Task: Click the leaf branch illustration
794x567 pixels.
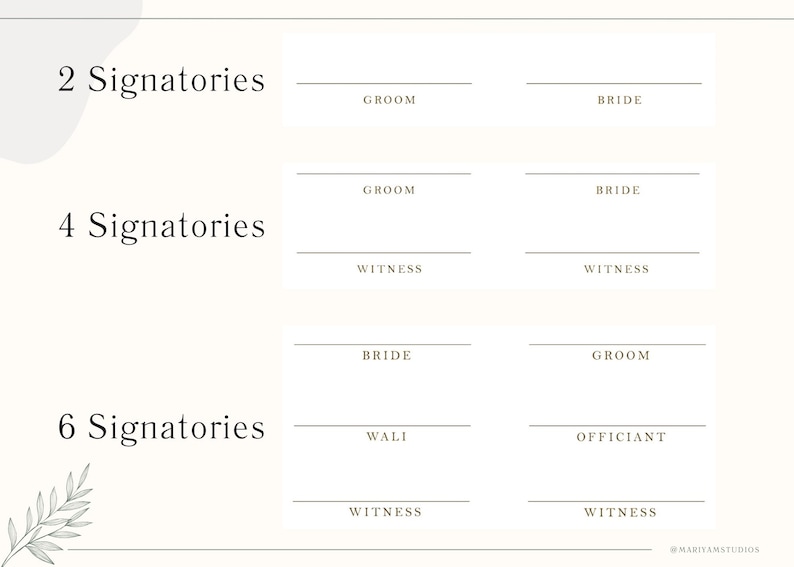Action: pyautogui.click(x=48, y=516)
